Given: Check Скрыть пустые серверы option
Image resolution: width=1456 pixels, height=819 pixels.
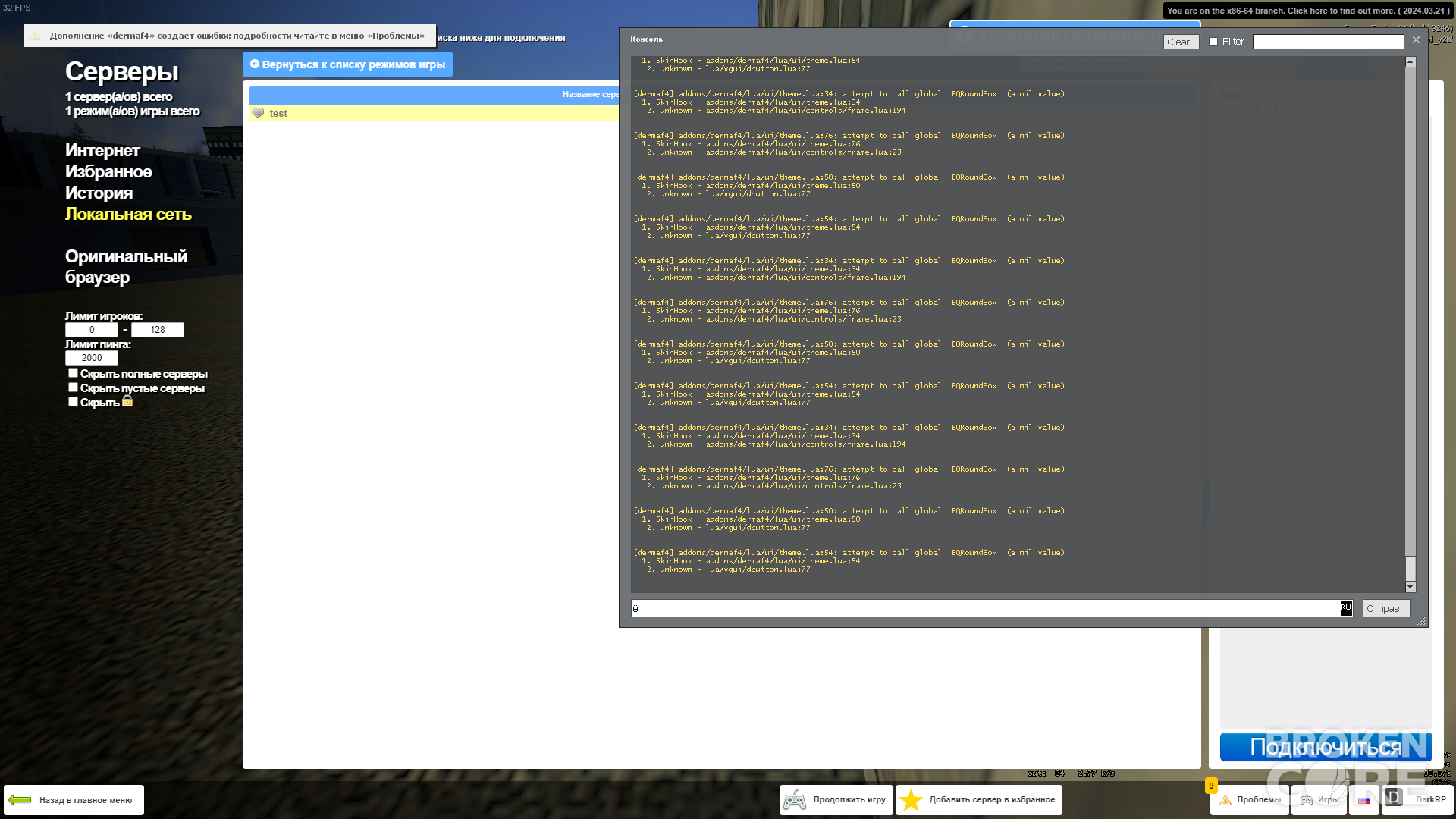Looking at the screenshot, I should coord(73,388).
